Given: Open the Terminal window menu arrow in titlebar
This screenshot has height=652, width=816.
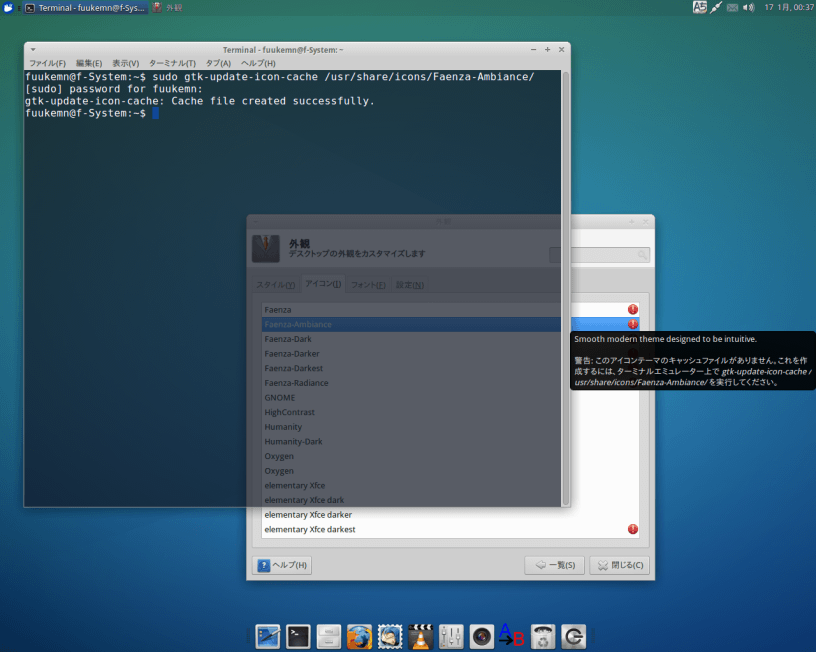Looking at the screenshot, I should [33, 50].
